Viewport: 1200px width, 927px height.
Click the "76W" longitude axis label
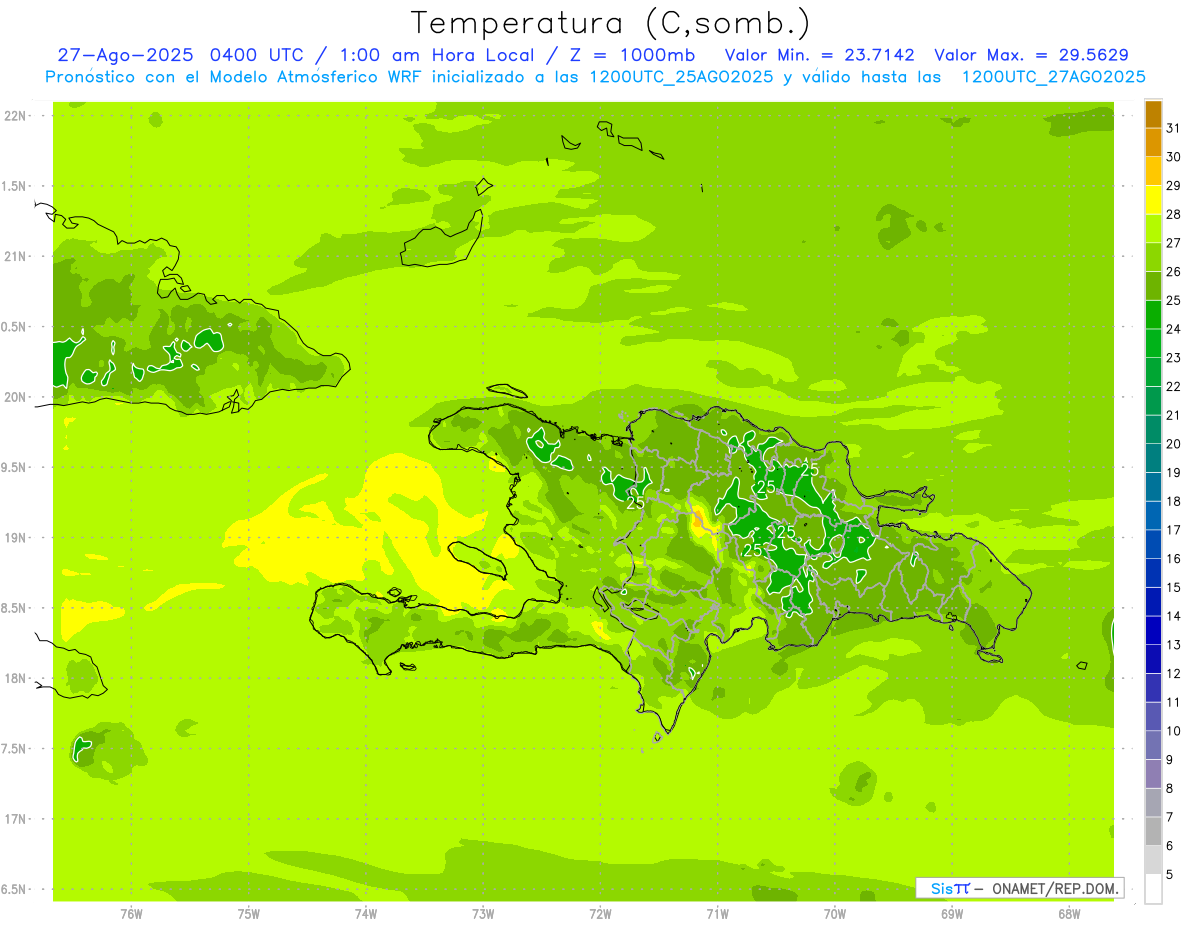click(131, 913)
